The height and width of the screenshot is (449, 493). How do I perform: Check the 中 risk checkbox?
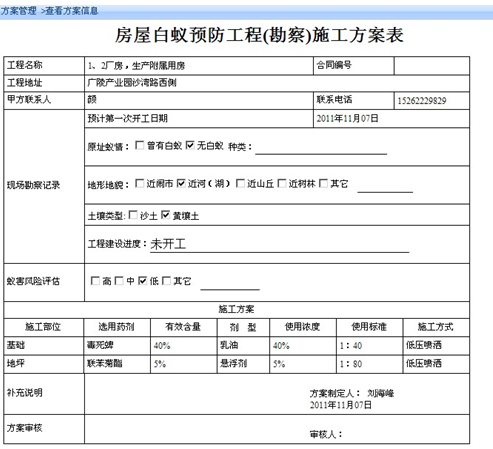coord(119,281)
